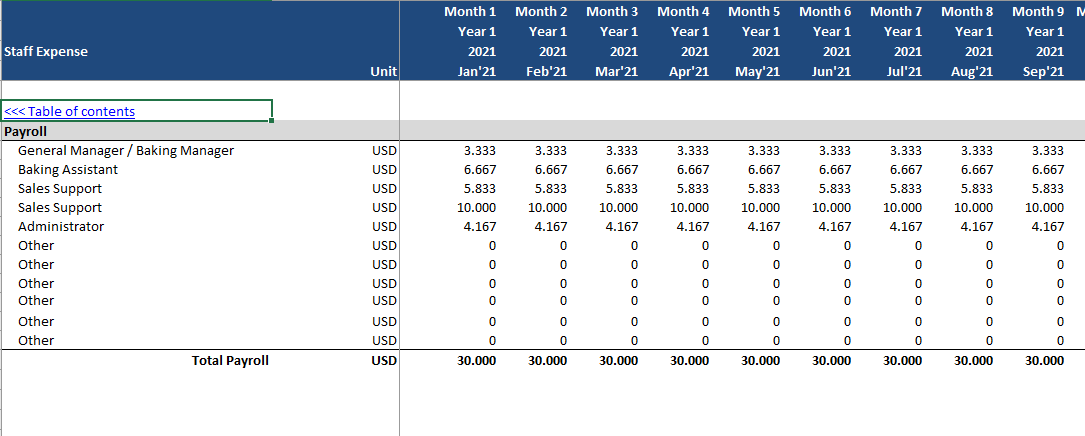This screenshot has height=436, width=1085.
Task: Click the 10.000 Sales Support value under Jun'21
Action: tap(831, 208)
